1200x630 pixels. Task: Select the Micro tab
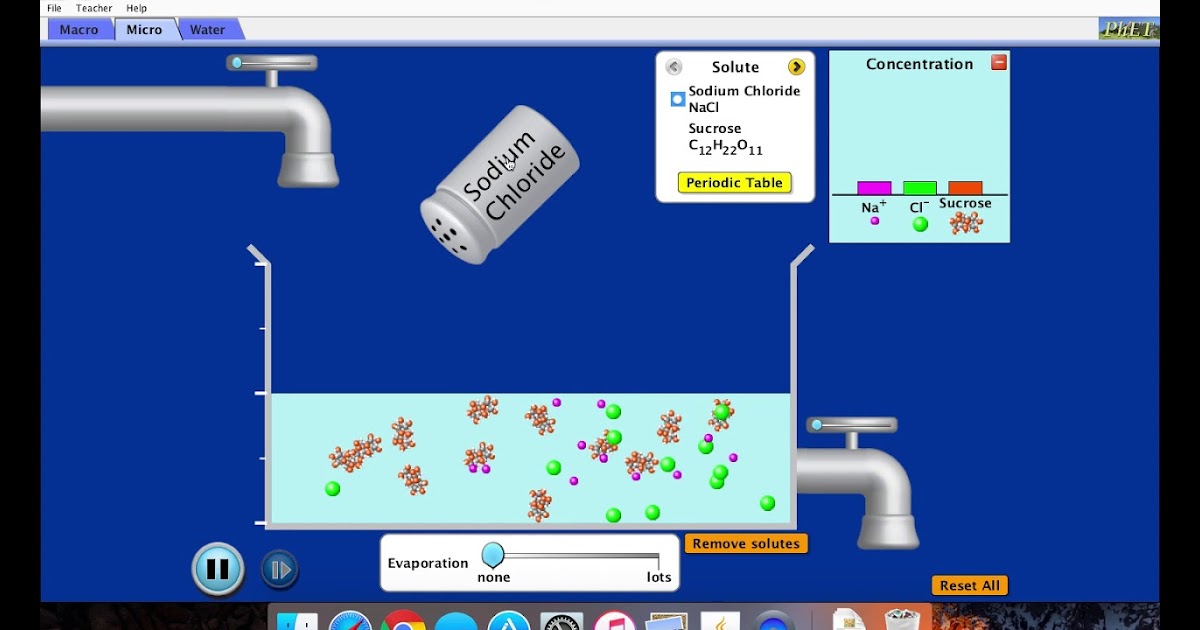tap(144, 29)
